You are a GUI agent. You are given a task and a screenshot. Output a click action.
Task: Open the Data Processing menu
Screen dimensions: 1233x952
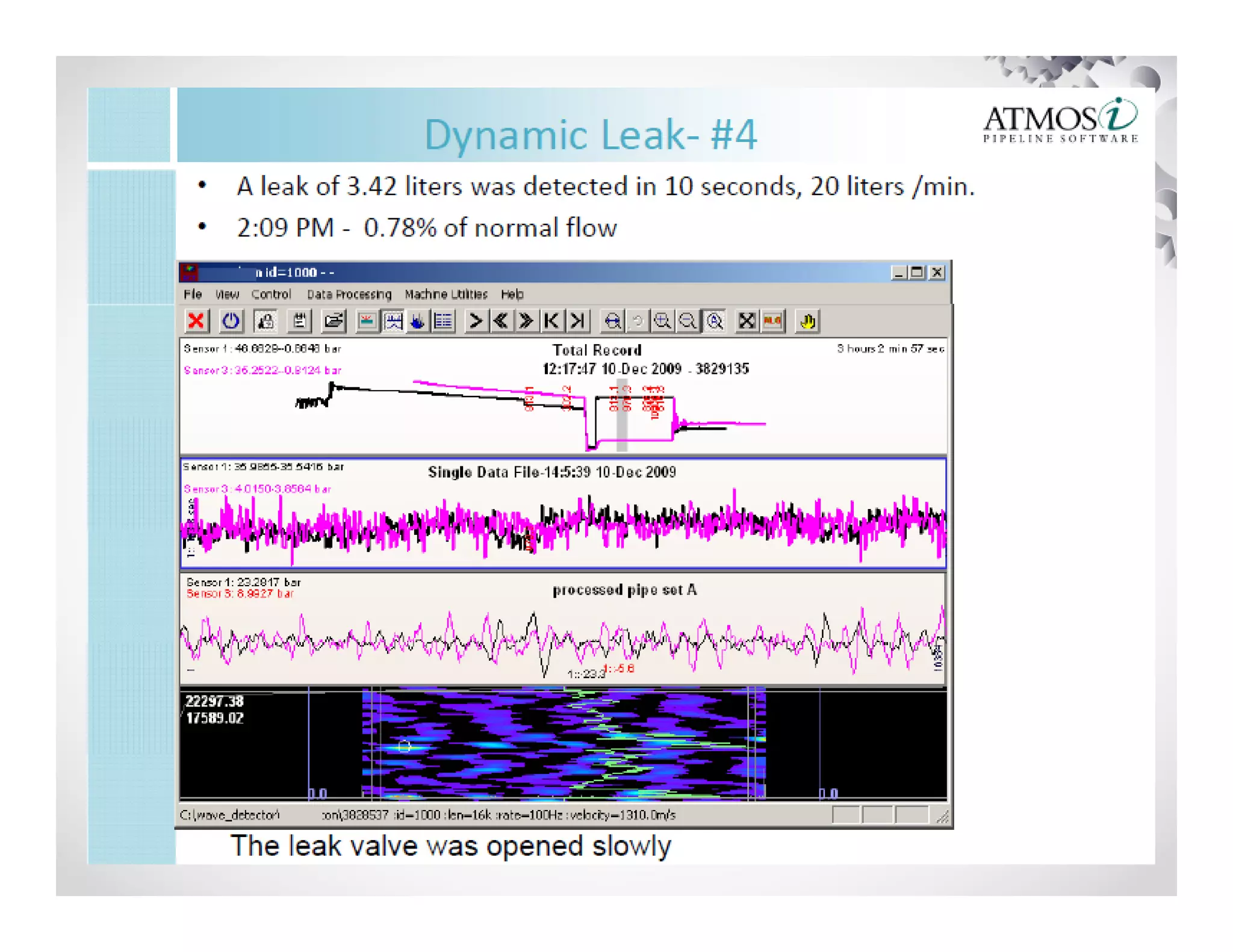pyautogui.click(x=349, y=294)
